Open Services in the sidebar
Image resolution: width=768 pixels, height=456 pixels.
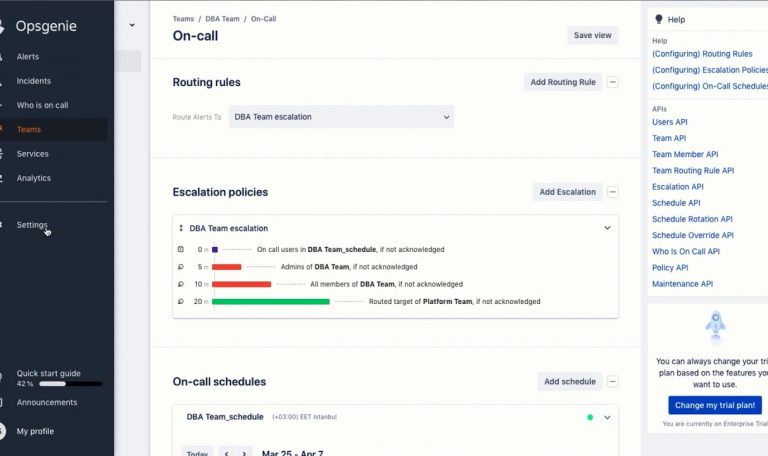(x=32, y=154)
